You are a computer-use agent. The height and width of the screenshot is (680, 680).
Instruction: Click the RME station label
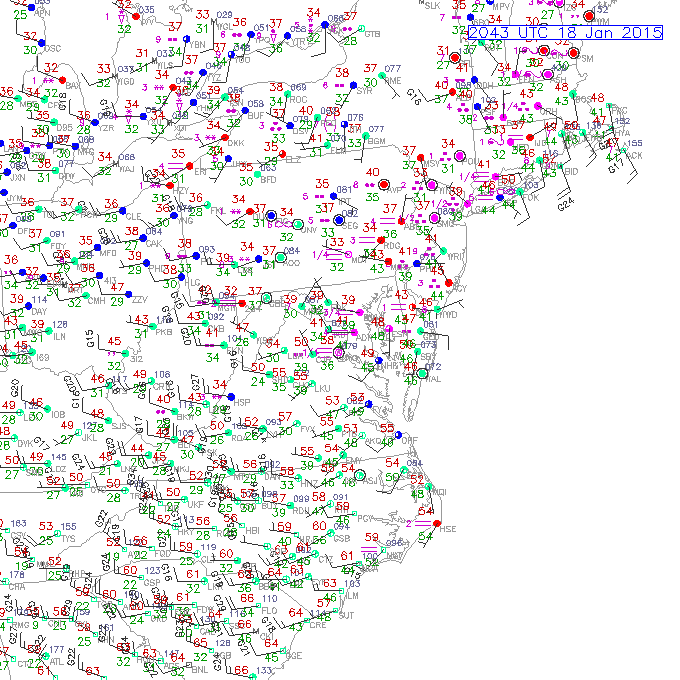click(393, 81)
